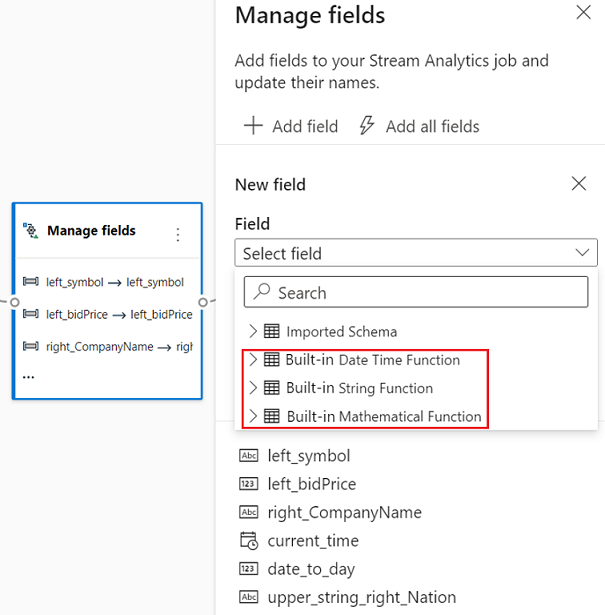The height and width of the screenshot is (615, 605).
Task: Expand the Imported Schema tree node
Action: click(x=253, y=332)
